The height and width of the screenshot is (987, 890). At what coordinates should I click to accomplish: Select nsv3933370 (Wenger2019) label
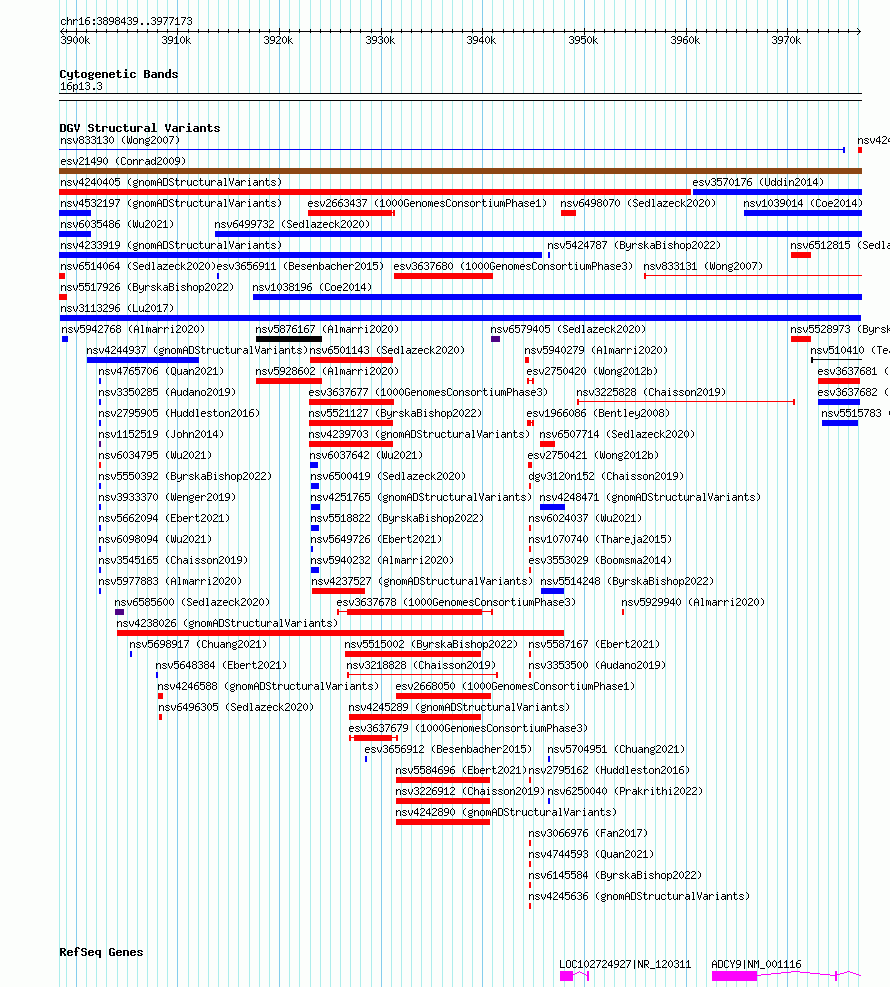167,497
